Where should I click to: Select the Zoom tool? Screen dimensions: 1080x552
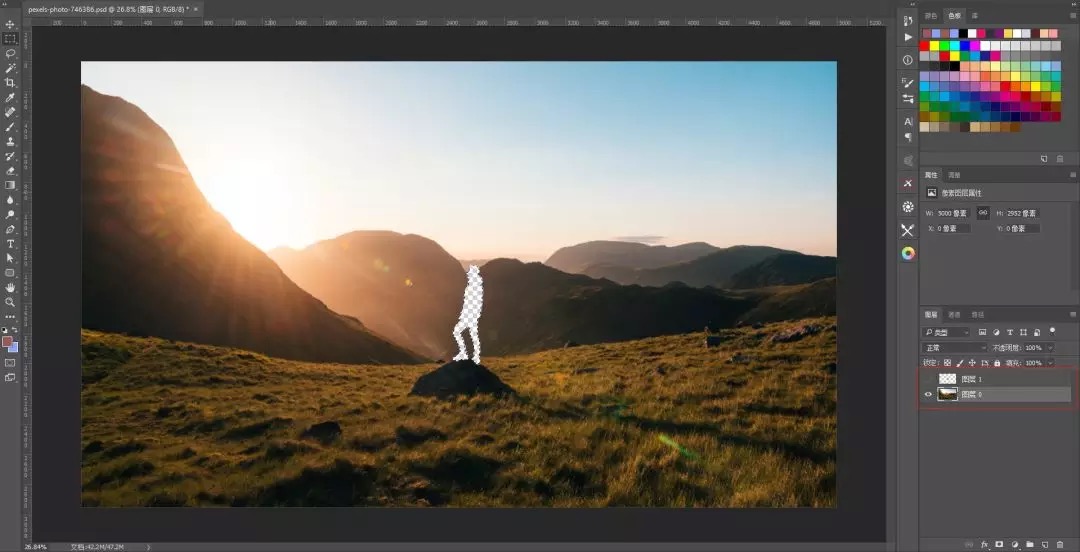tap(10, 302)
